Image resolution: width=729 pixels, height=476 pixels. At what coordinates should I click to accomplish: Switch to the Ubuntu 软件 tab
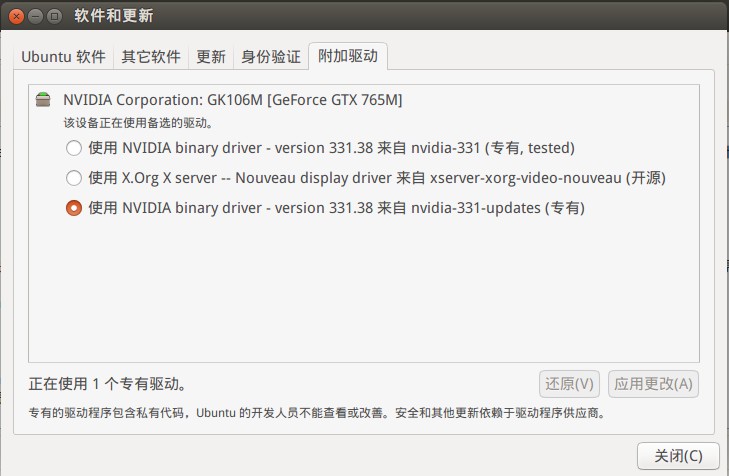64,57
